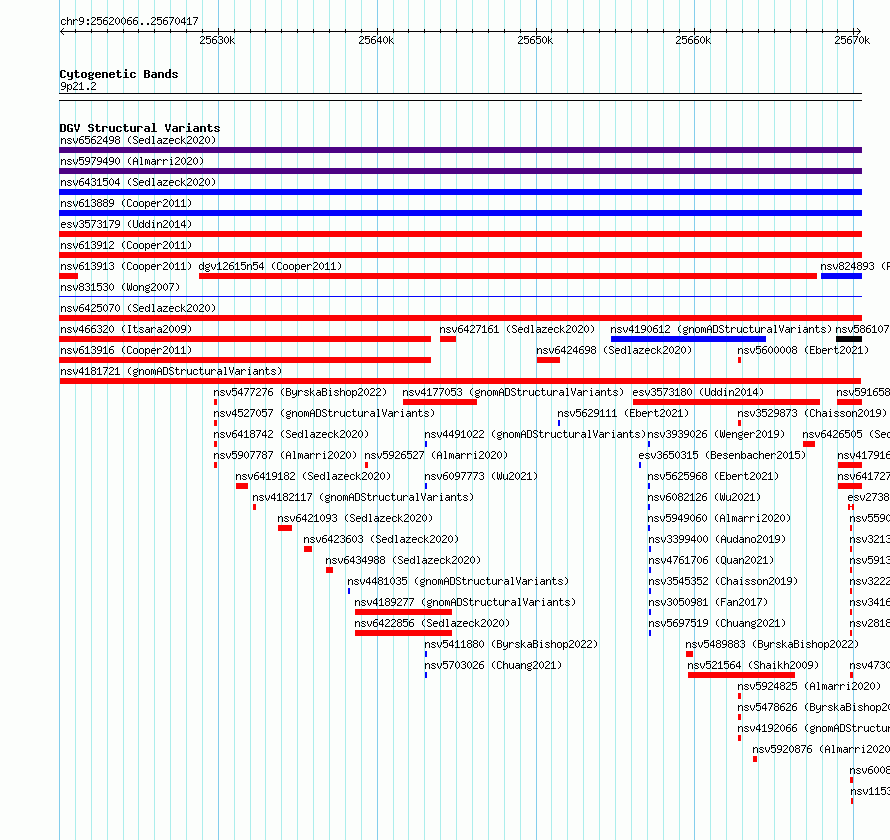The image size is (890, 840).
Task: Click the red bar under nsv466320
Action: click(x=245, y=339)
